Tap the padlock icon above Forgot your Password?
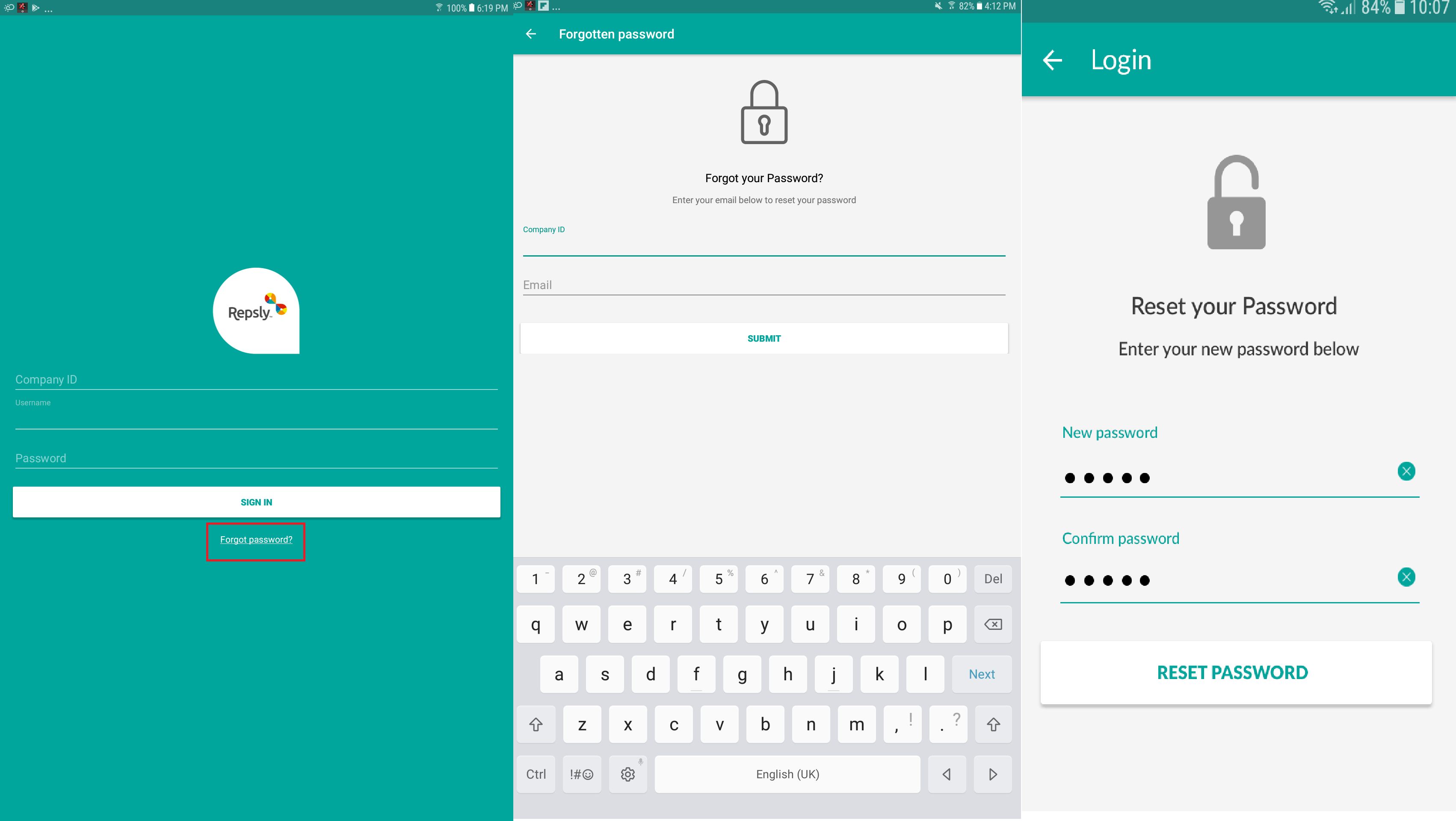Screen dimensions: 1456x821 (764, 112)
